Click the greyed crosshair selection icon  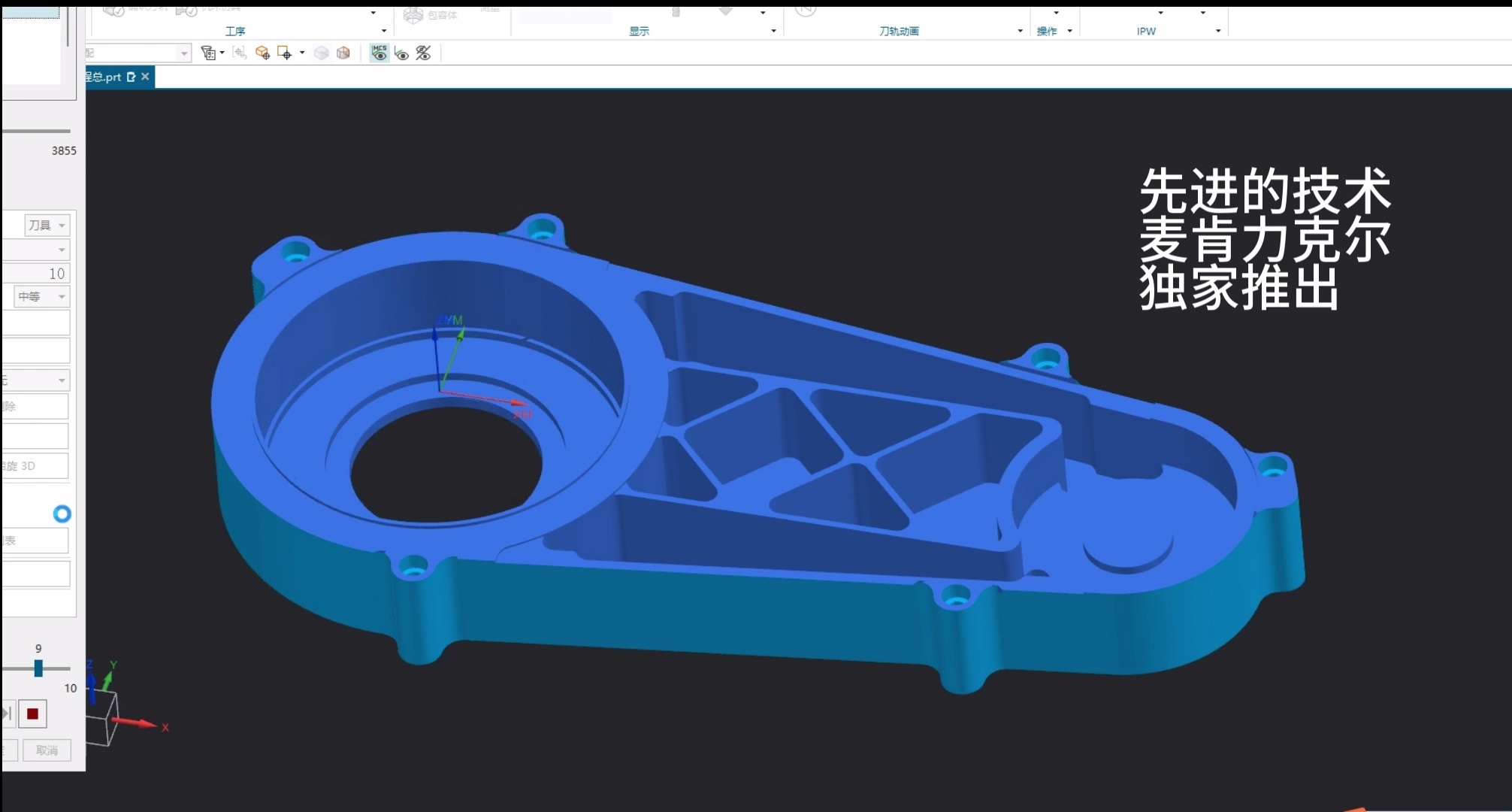pos(240,53)
